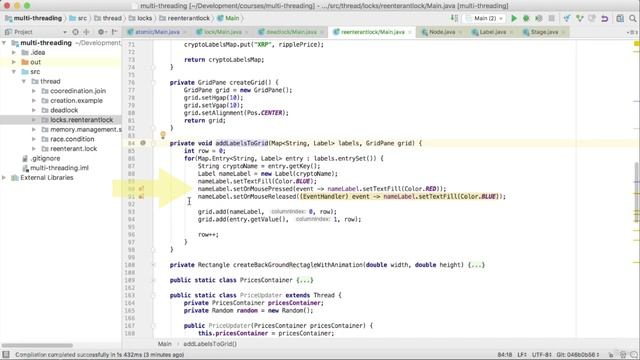The height and width of the screenshot is (360, 640).
Task: Expand folded createBackGroundRectagleWithAnimation body
Action: pos(476,265)
